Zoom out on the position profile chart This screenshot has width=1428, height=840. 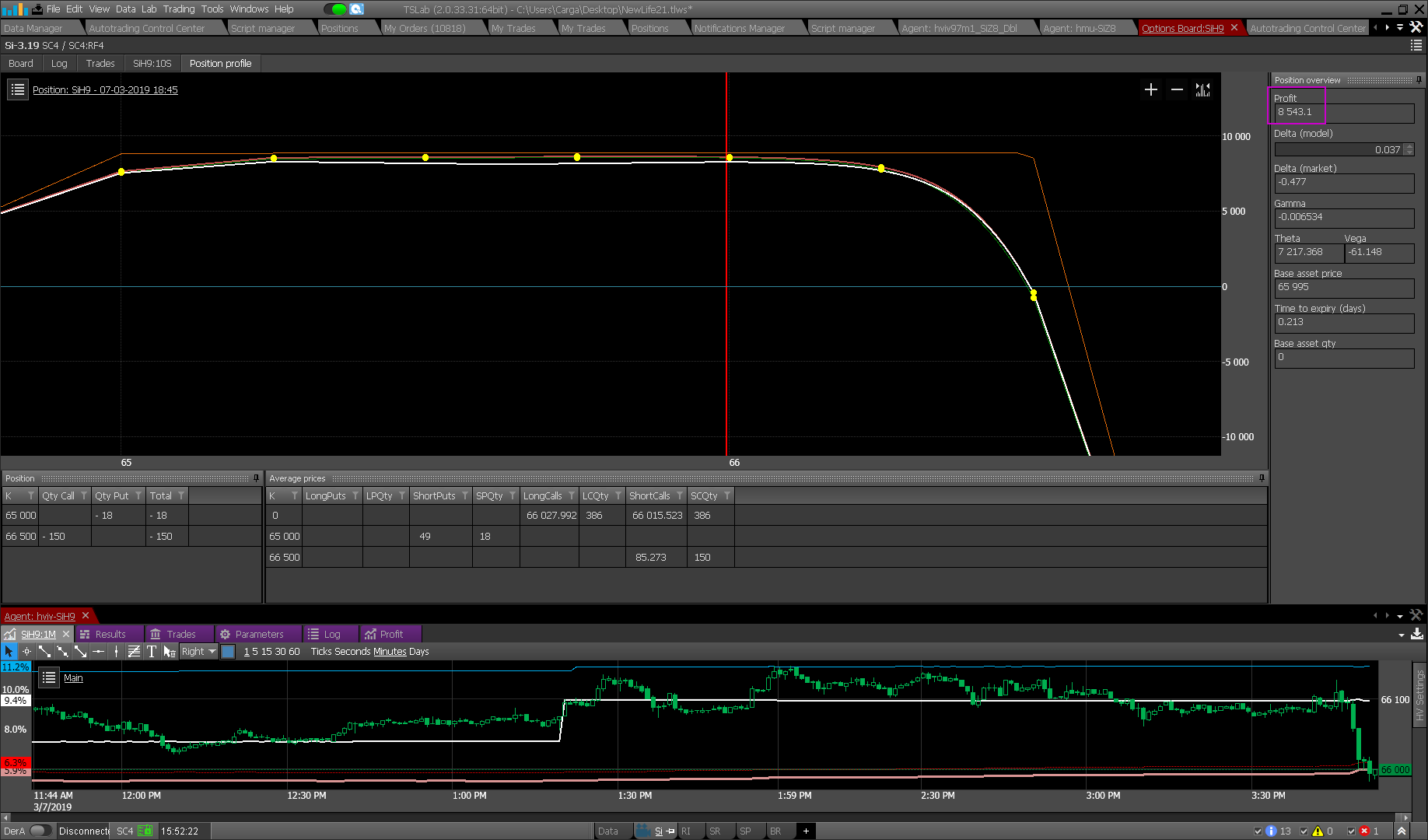[x=1177, y=90]
